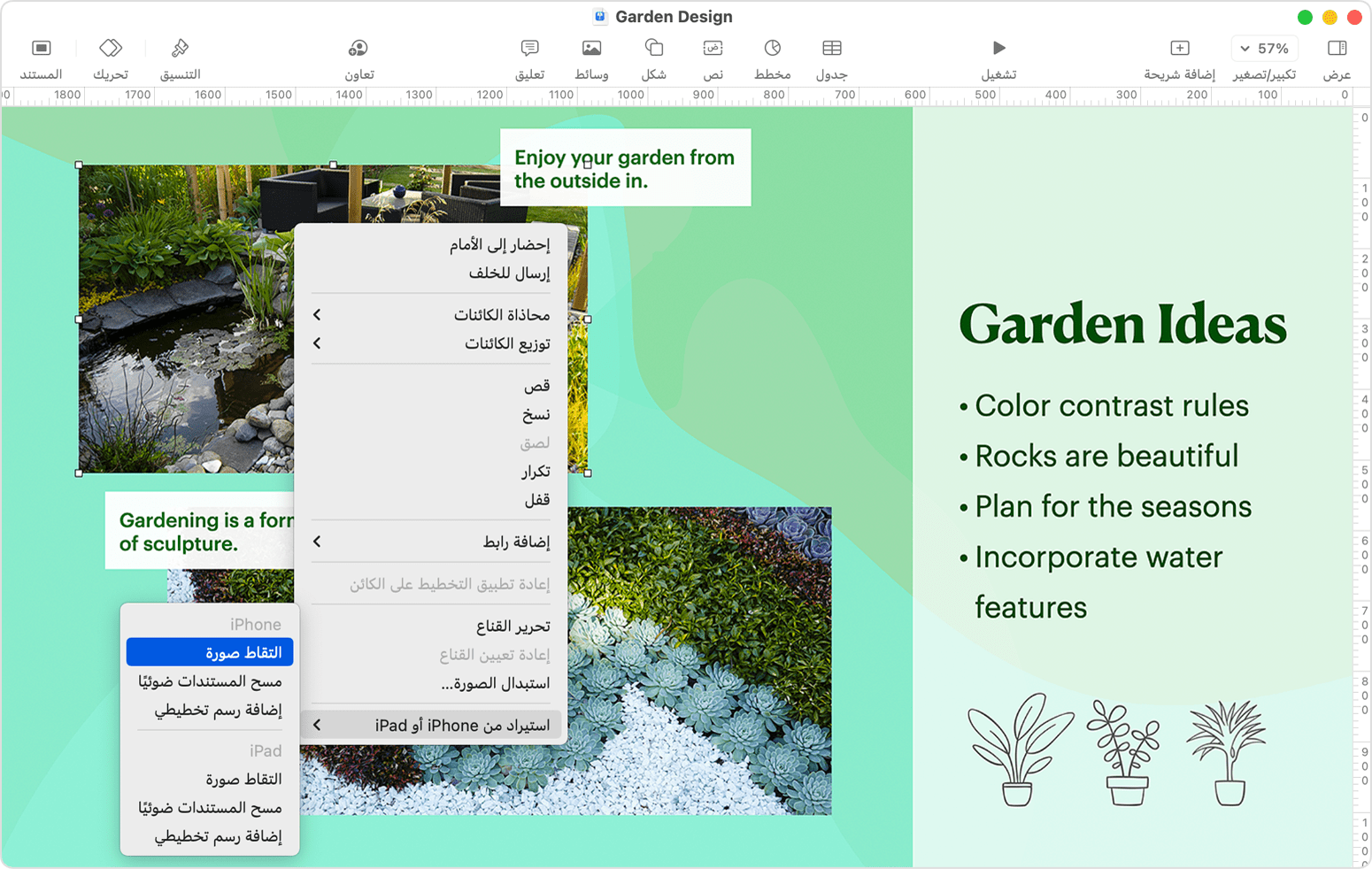Insert a Table (جدول) from toolbar

[831, 49]
